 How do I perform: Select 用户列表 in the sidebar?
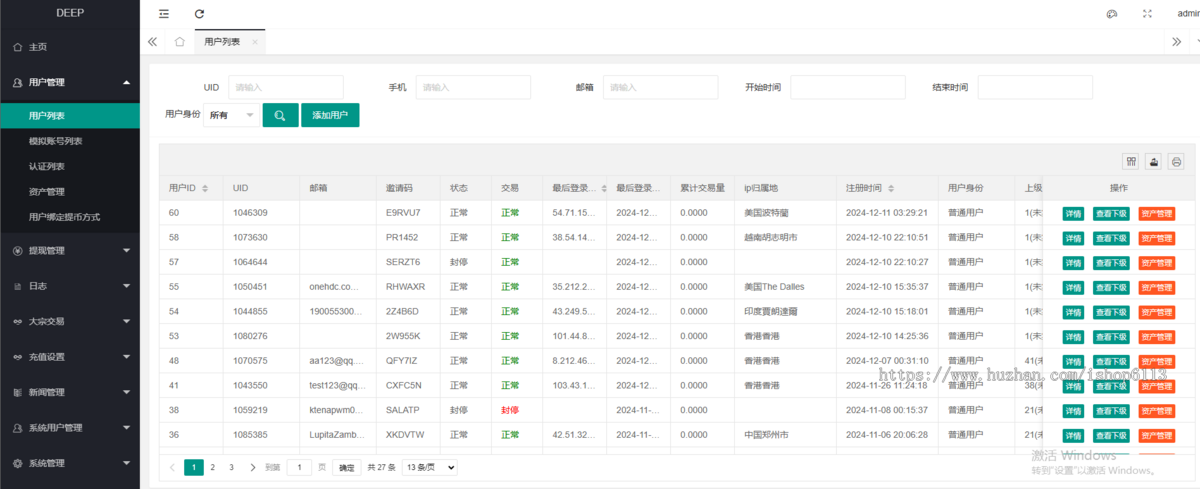tap(70, 116)
